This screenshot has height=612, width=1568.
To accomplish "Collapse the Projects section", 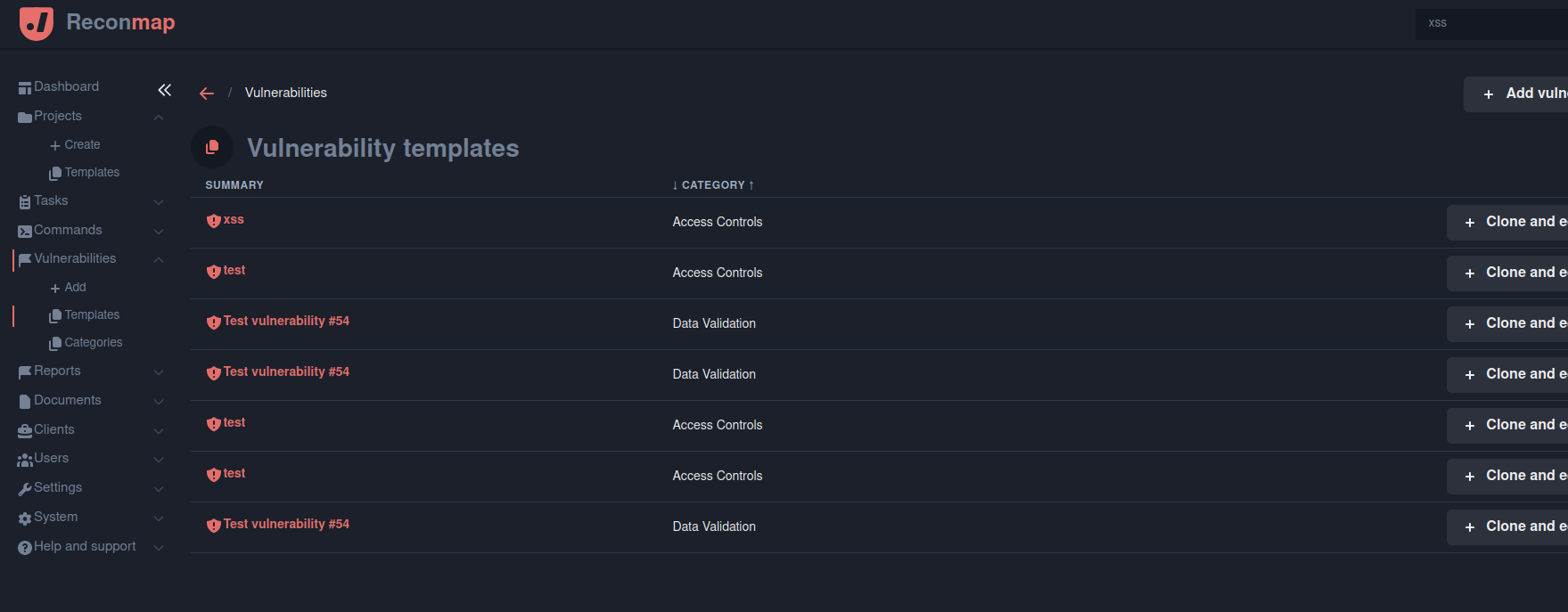I will click(159, 117).
